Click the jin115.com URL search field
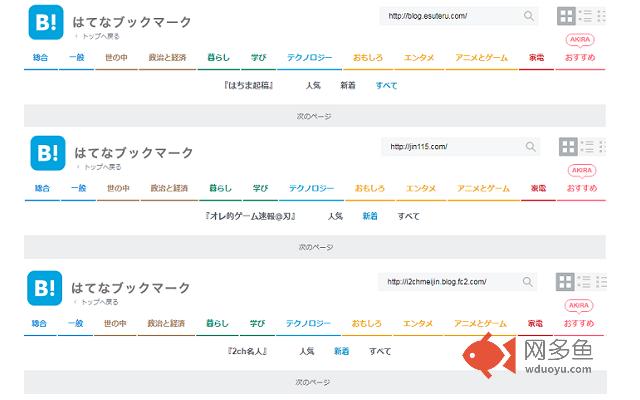 click(x=450, y=147)
